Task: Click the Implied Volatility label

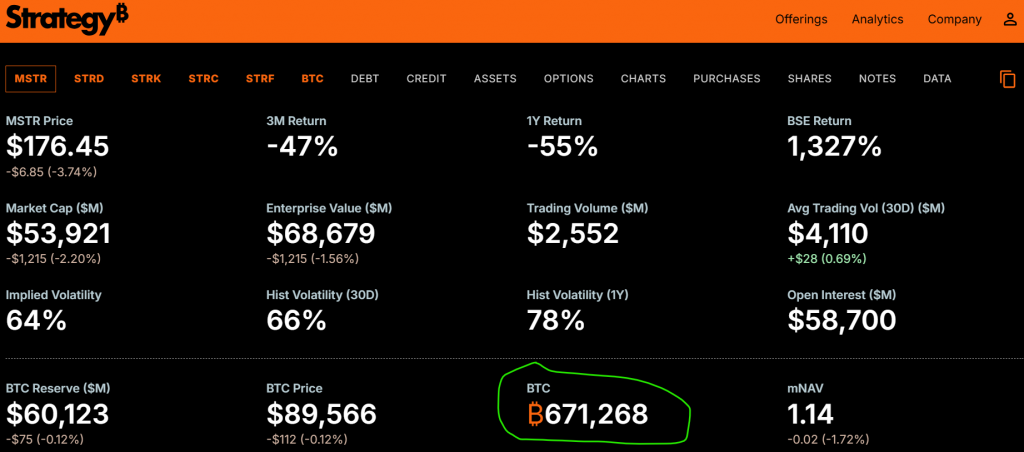Action: (54, 295)
